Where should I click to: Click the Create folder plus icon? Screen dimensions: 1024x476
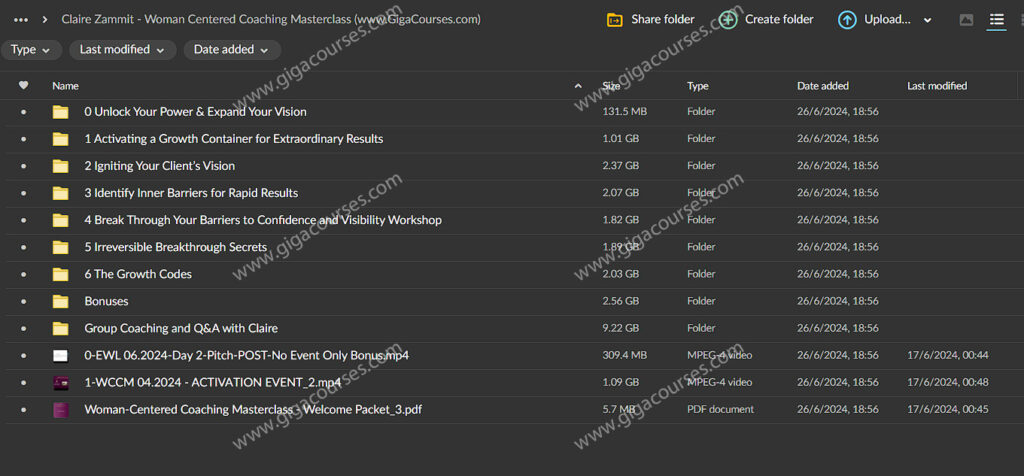click(729, 20)
